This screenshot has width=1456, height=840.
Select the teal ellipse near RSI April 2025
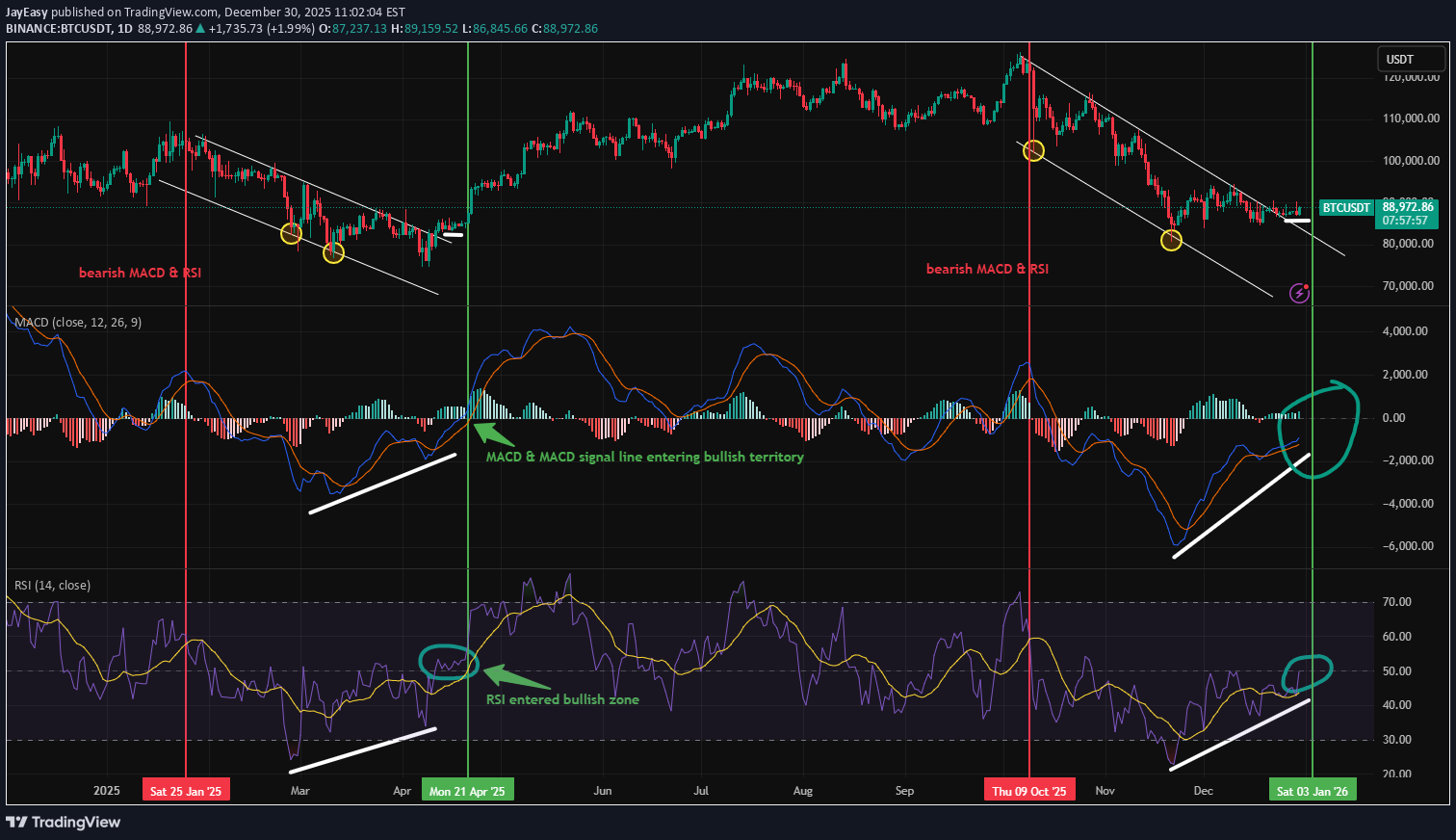449,661
